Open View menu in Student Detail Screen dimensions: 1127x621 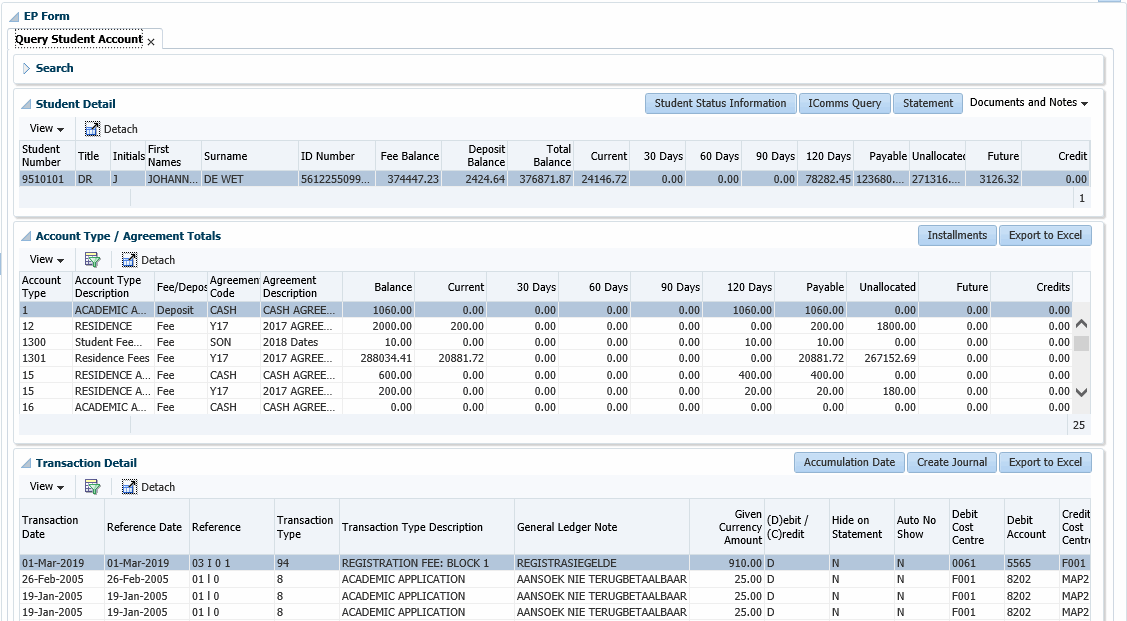coord(46,129)
